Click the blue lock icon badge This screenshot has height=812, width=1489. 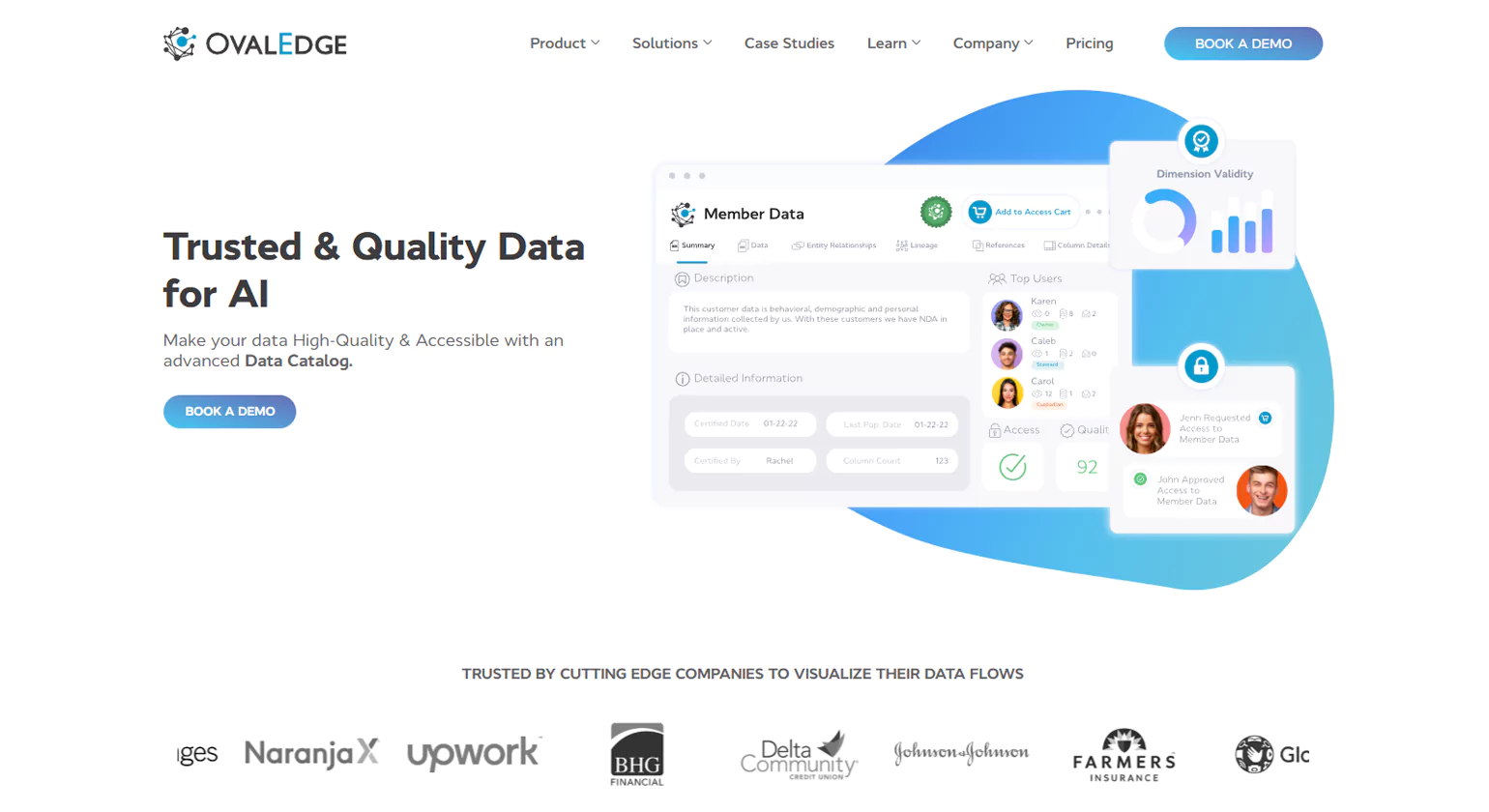pos(1201,366)
